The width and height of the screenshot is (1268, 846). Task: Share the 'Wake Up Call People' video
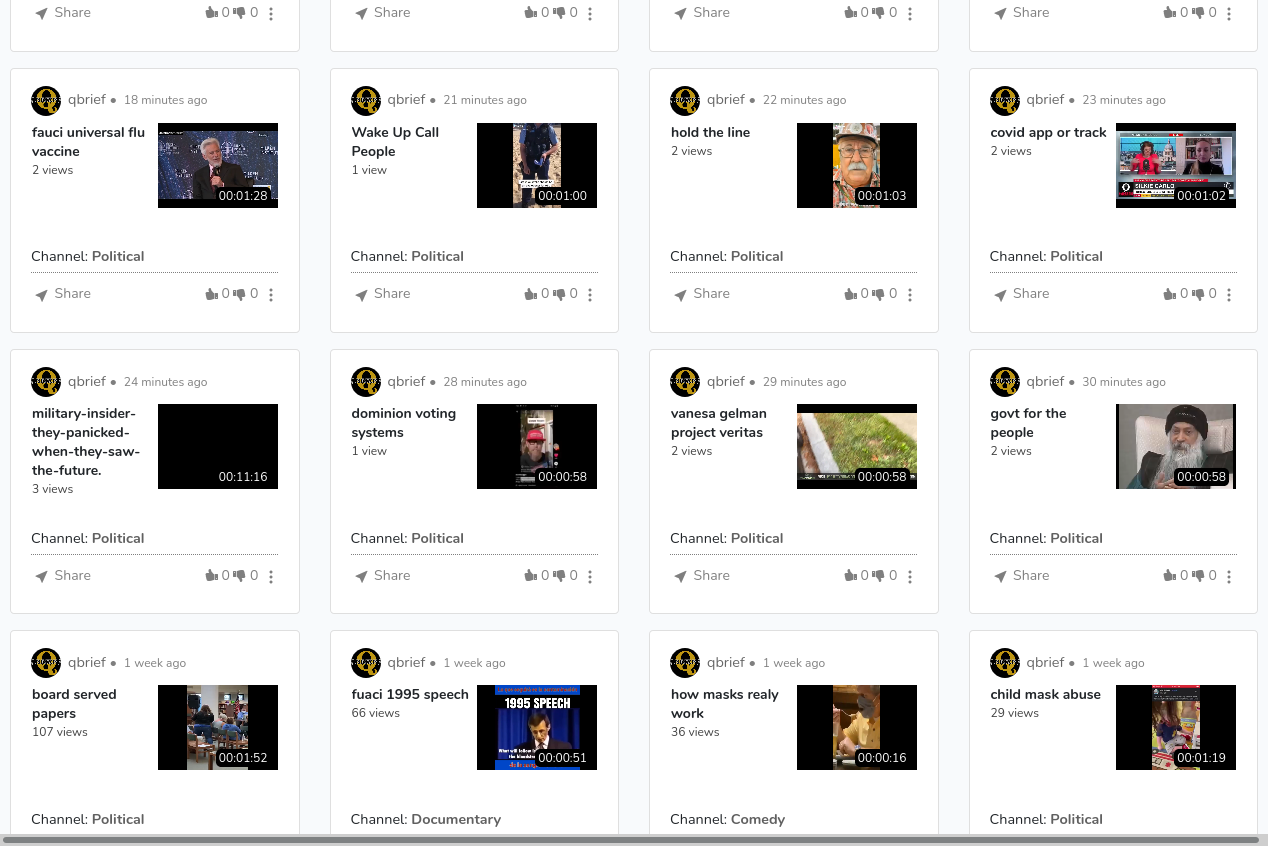coord(382,294)
